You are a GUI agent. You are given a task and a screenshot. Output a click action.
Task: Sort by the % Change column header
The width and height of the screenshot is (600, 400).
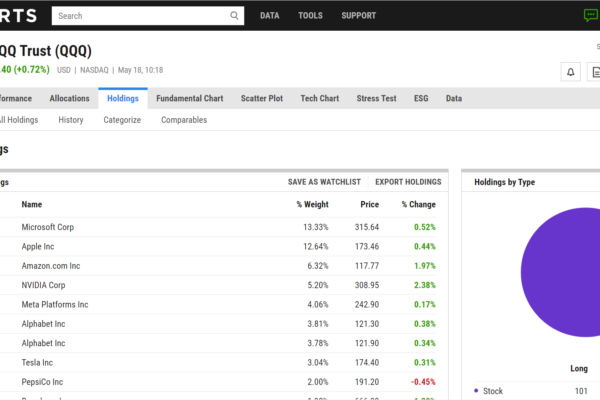(419, 204)
